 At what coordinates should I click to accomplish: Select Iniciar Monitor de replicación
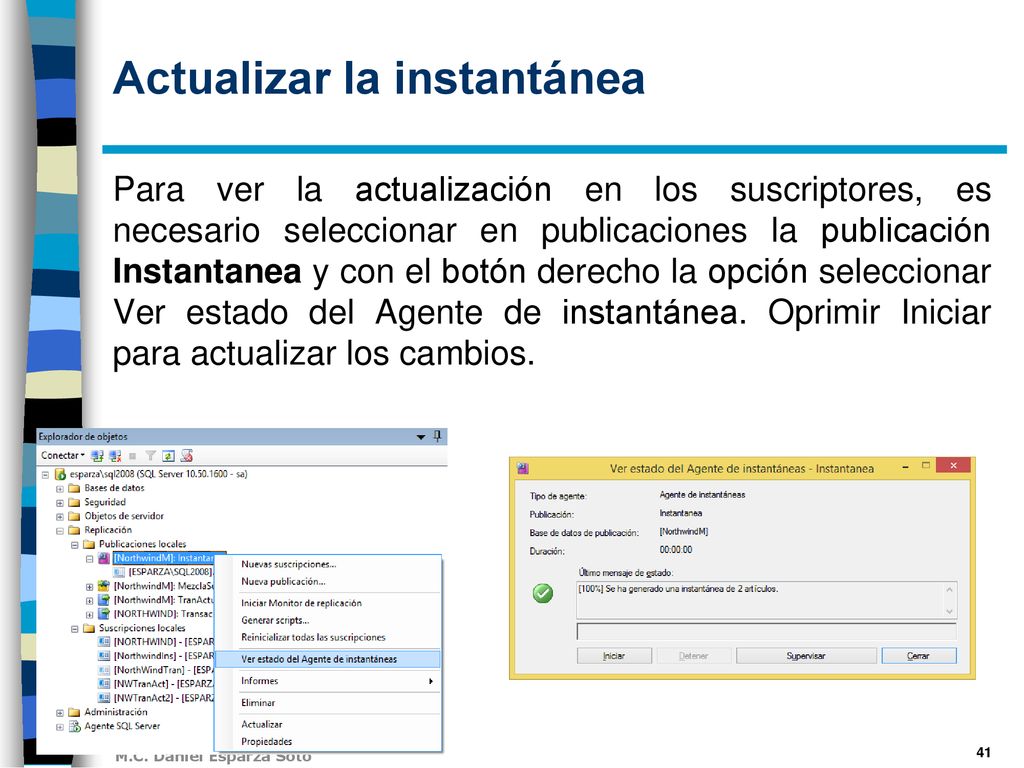328,603
